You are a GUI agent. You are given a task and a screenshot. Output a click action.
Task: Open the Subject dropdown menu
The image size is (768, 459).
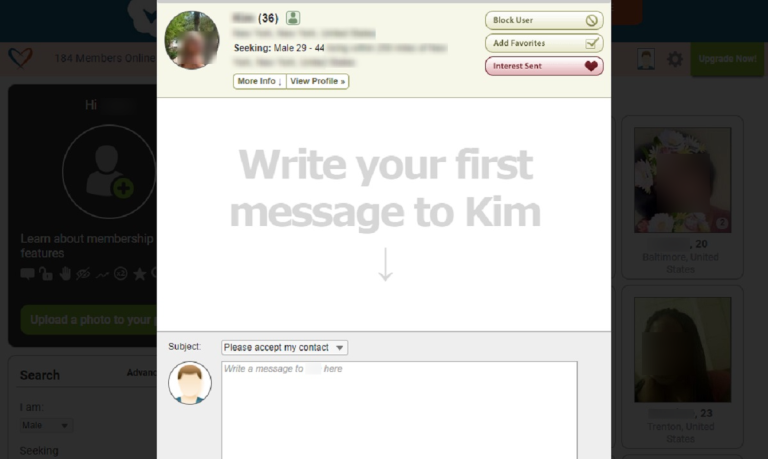(x=284, y=347)
